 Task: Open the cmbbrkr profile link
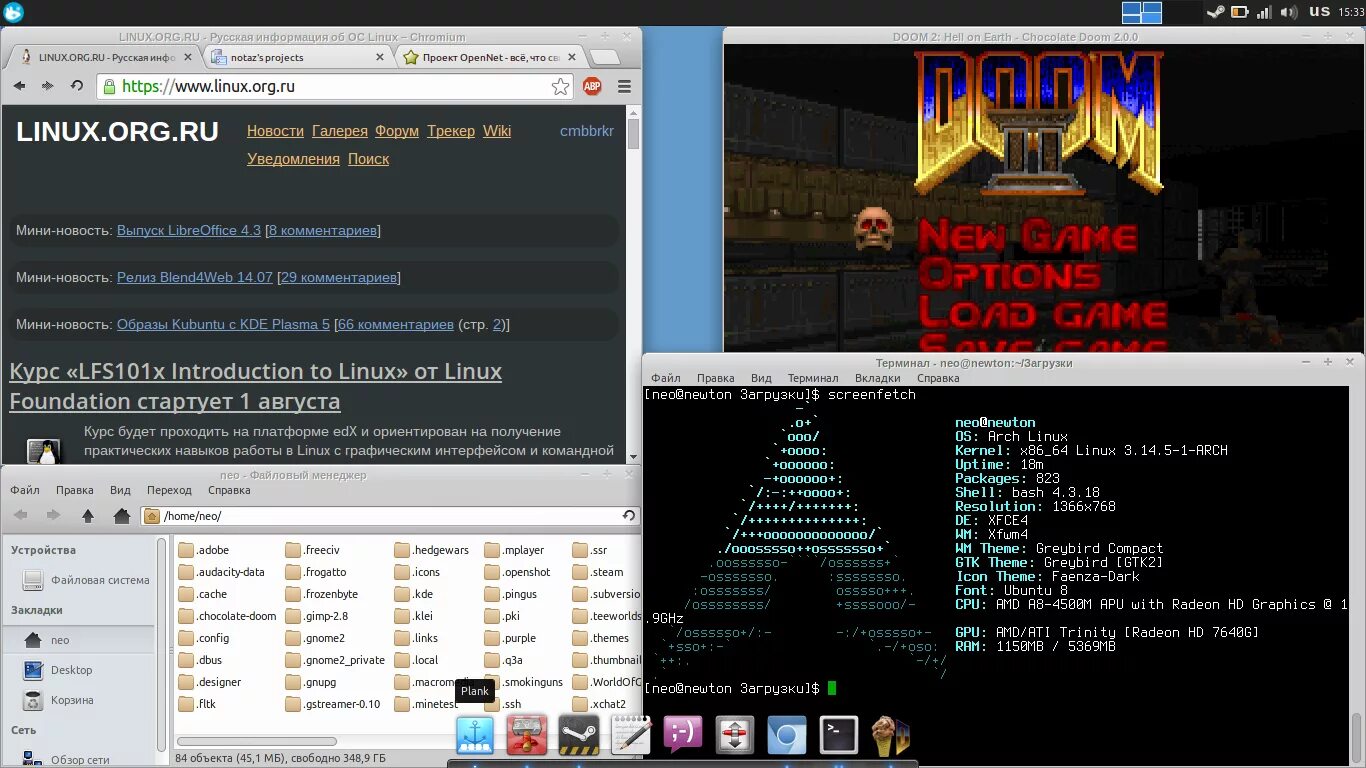coord(587,131)
